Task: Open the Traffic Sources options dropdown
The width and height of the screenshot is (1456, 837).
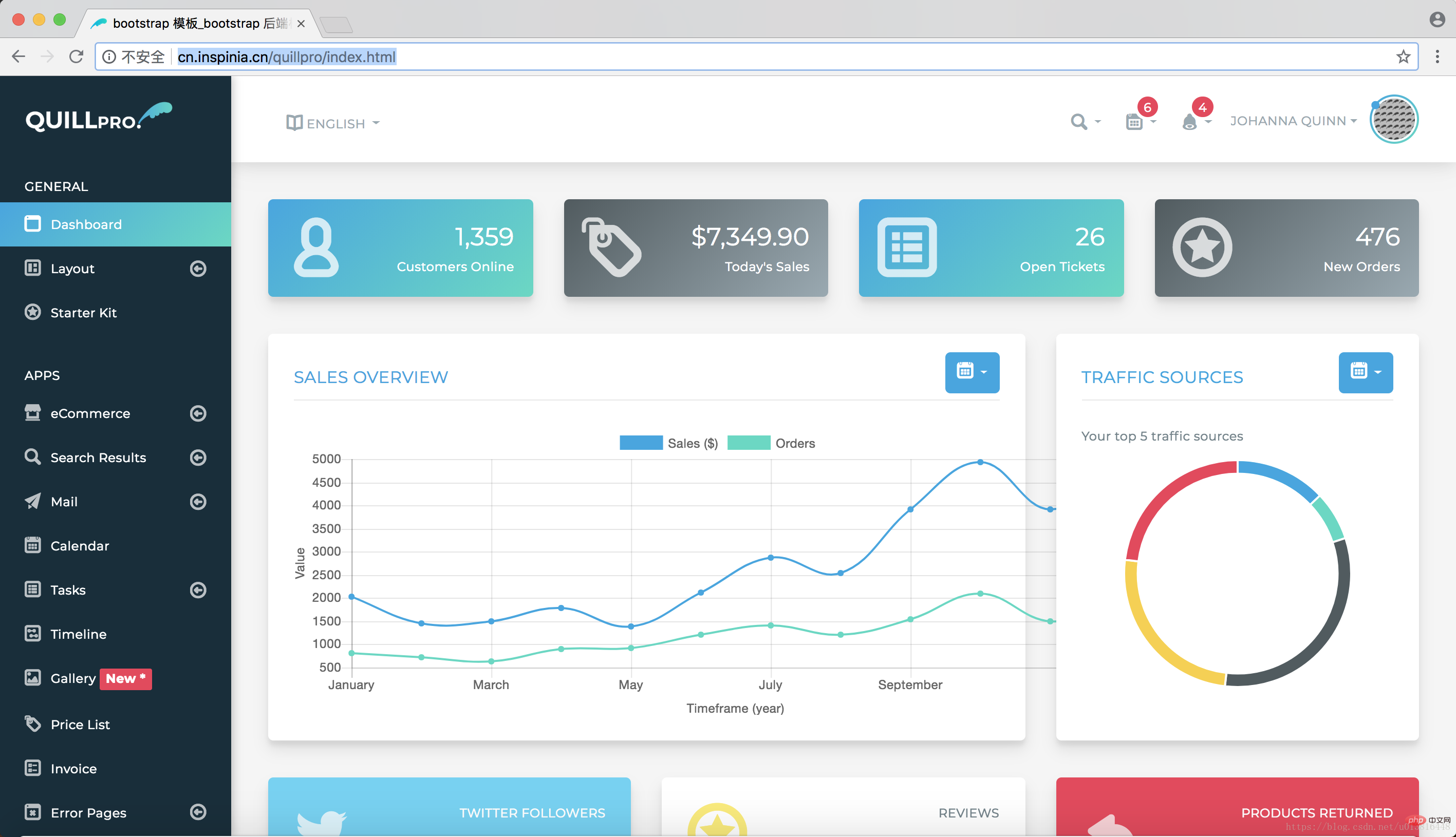Action: [x=1365, y=370]
